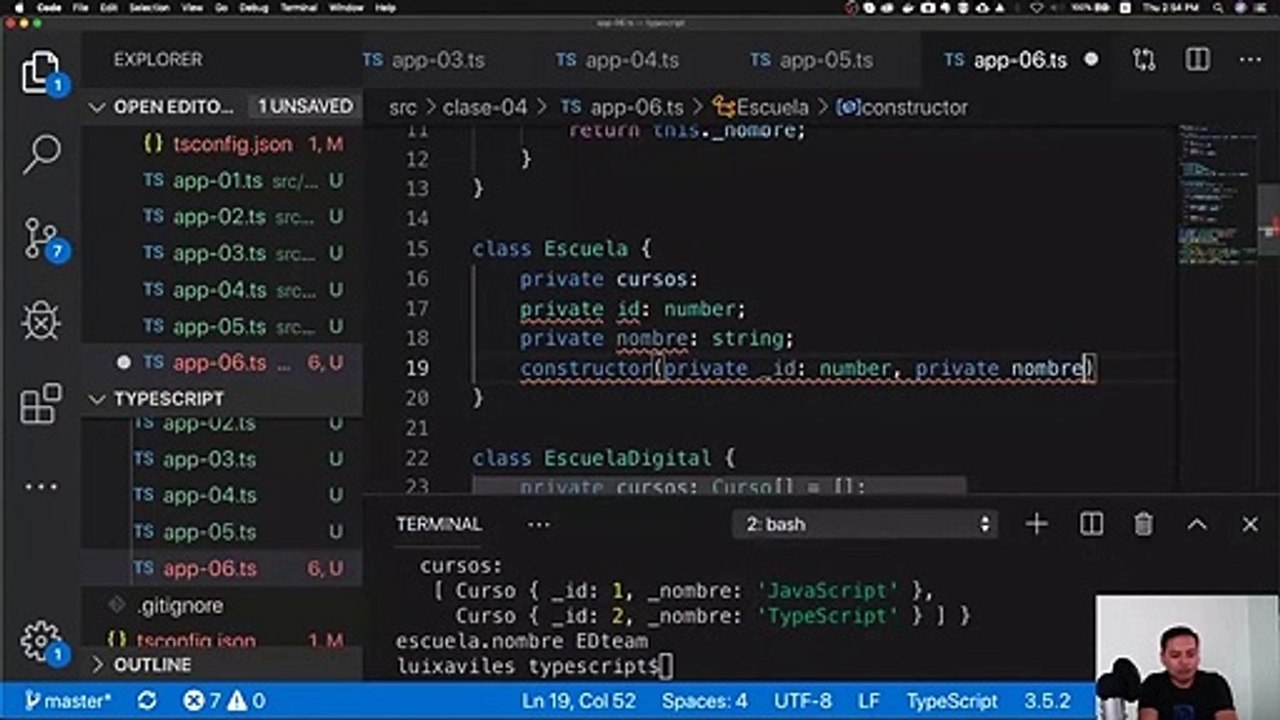
Task: Open the Debug view with bug icon
Action: (x=40, y=321)
